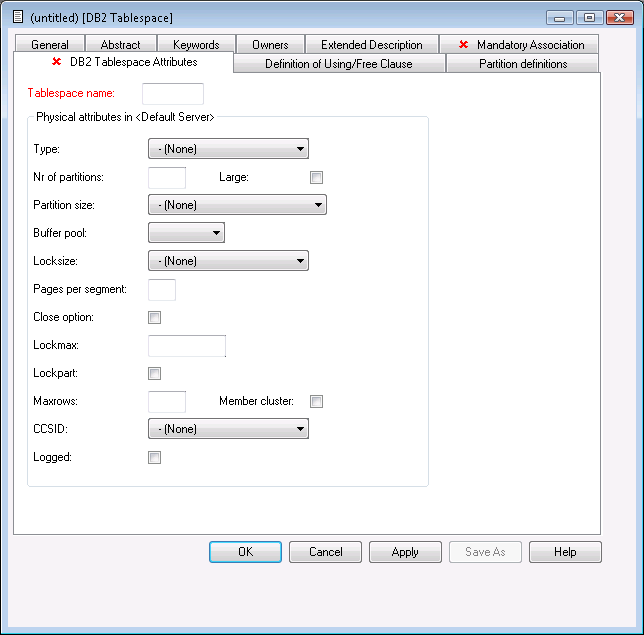The image size is (644, 635).
Task: Open the Type dropdown
Action: pyautogui.click(x=228, y=149)
